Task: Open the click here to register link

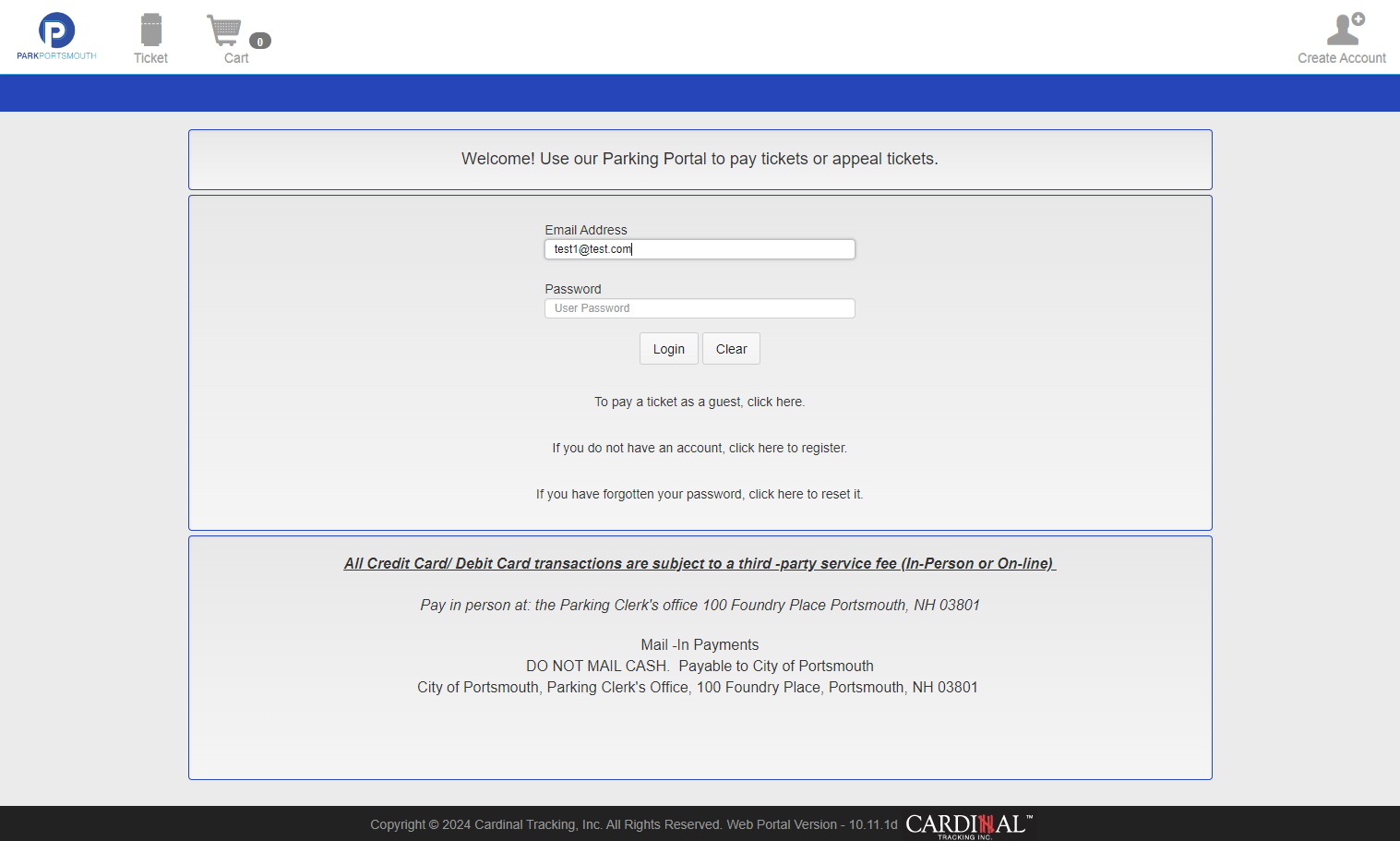Action: [700, 448]
